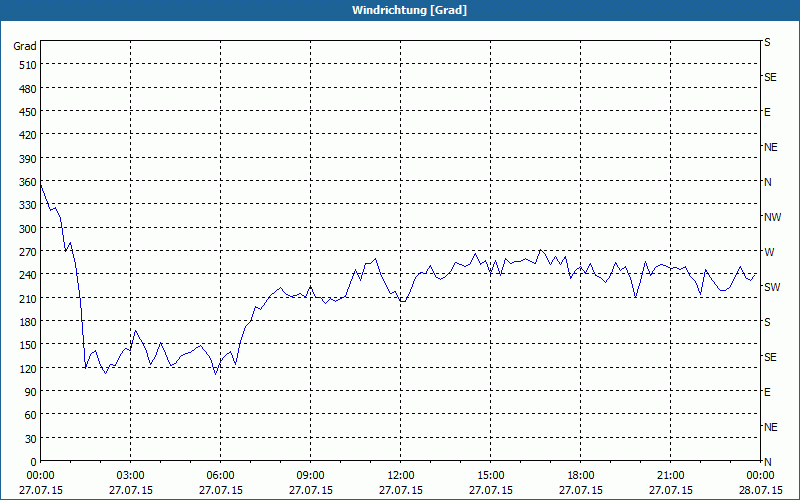Click the 390 y-axis tick label
Image resolution: width=800 pixels, height=500 pixels.
(28, 159)
